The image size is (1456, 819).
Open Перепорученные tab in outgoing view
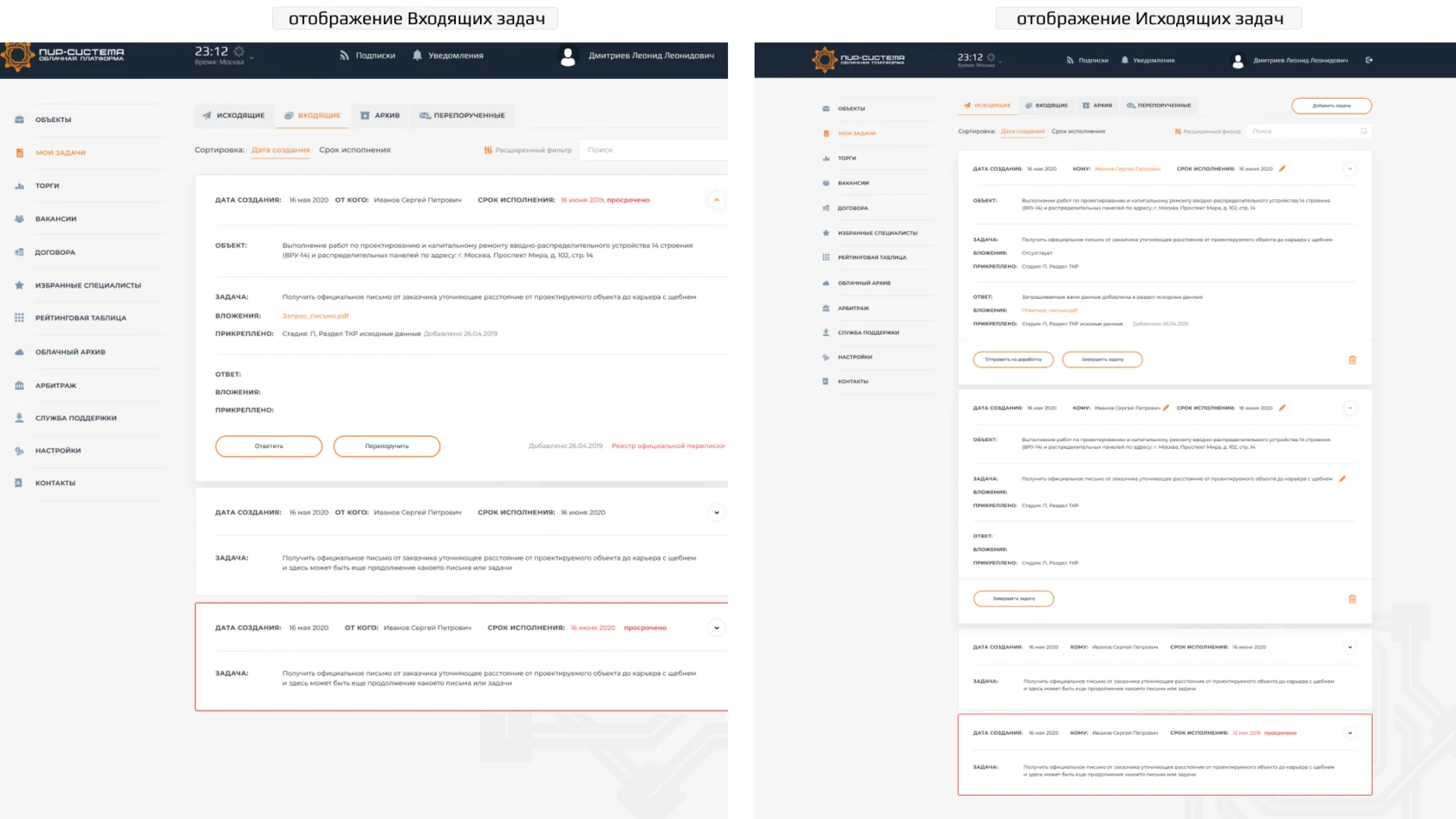(x=1159, y=106)
